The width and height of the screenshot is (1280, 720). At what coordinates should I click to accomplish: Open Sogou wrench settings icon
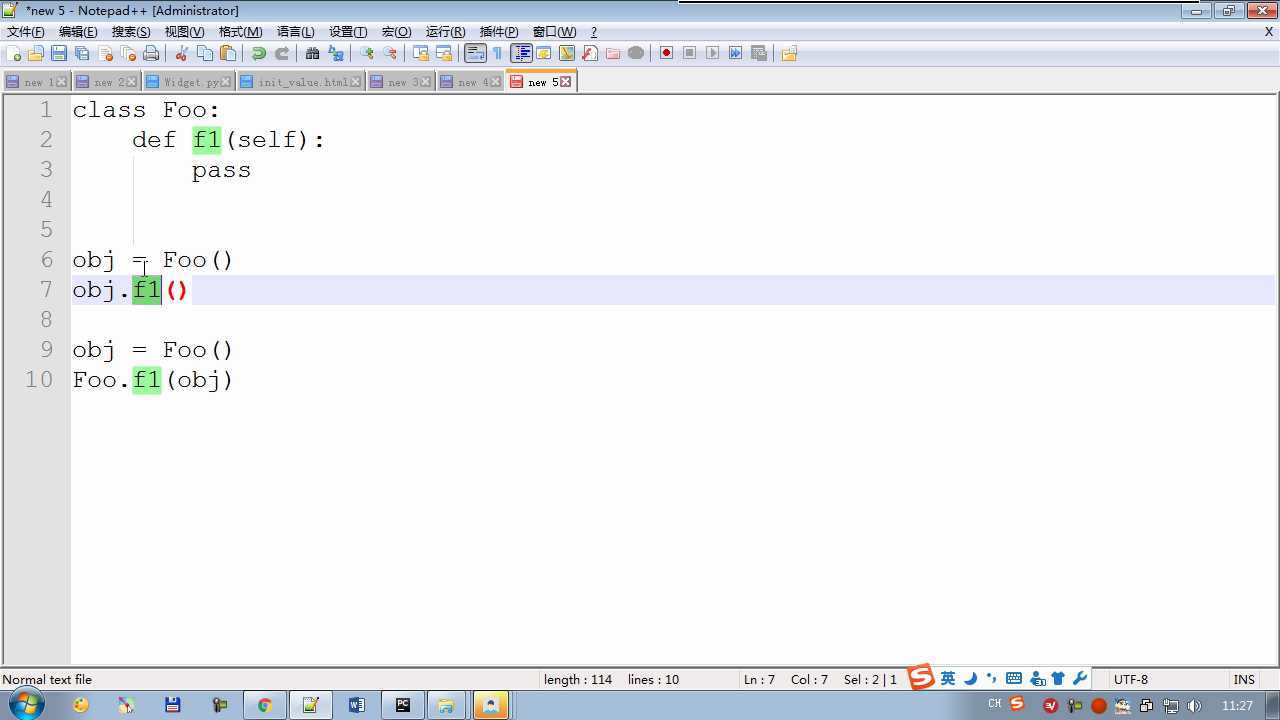1080,678
